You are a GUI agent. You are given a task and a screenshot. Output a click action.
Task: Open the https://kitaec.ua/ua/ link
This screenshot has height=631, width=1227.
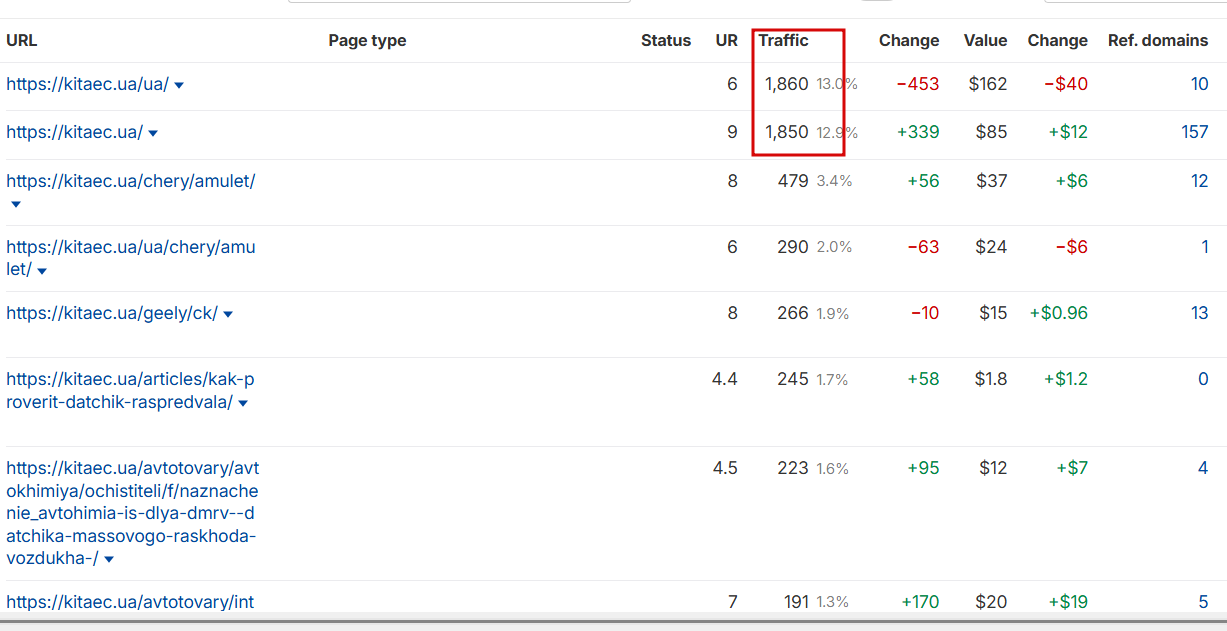[87, 84]
